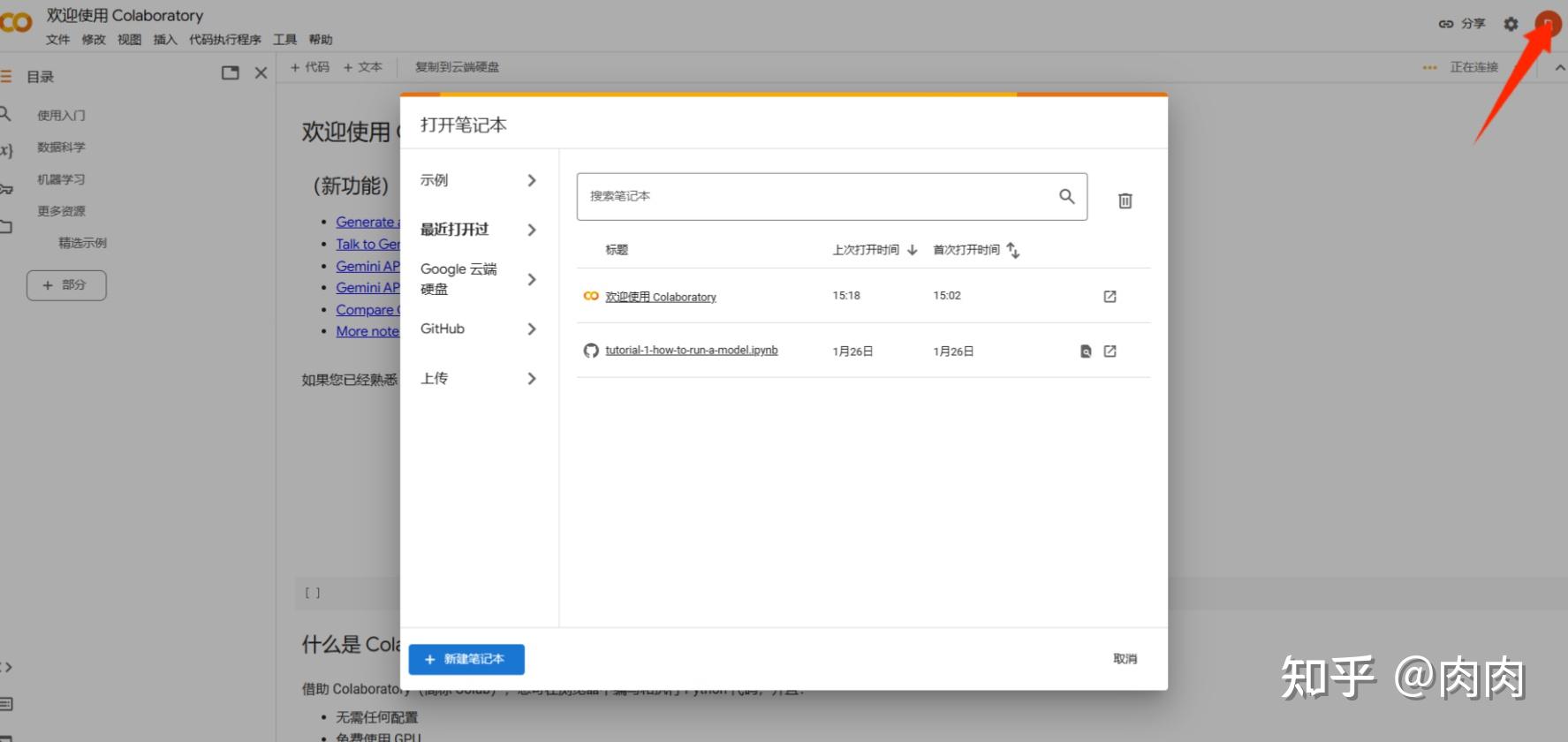Open tutorial-1-how-to-run-a-model.ipynb link
The height and width of the screenshot is (742, 1568).
click(x=691, y=351)
